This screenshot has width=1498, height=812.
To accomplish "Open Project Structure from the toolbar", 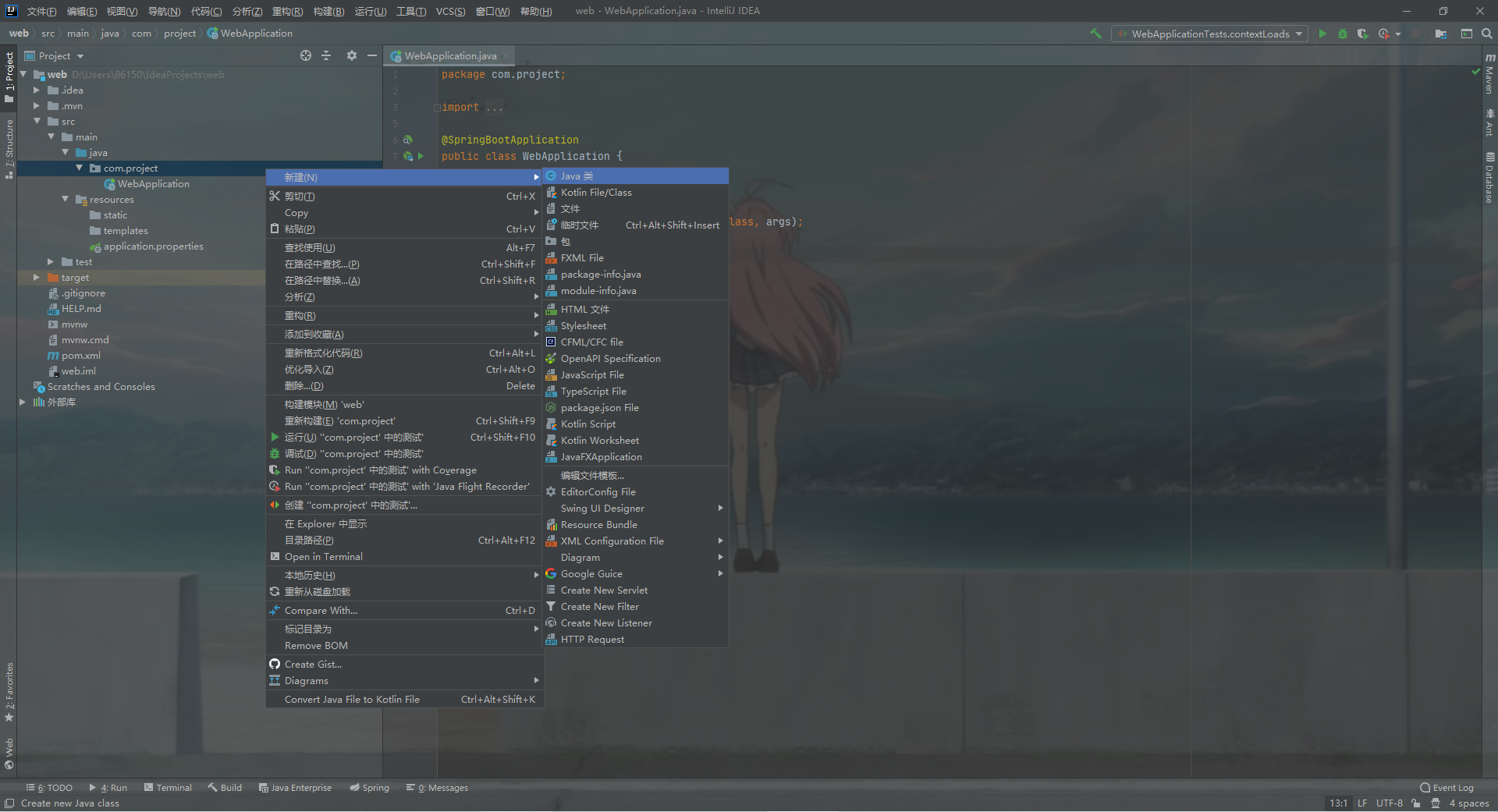I will 1440,34.
